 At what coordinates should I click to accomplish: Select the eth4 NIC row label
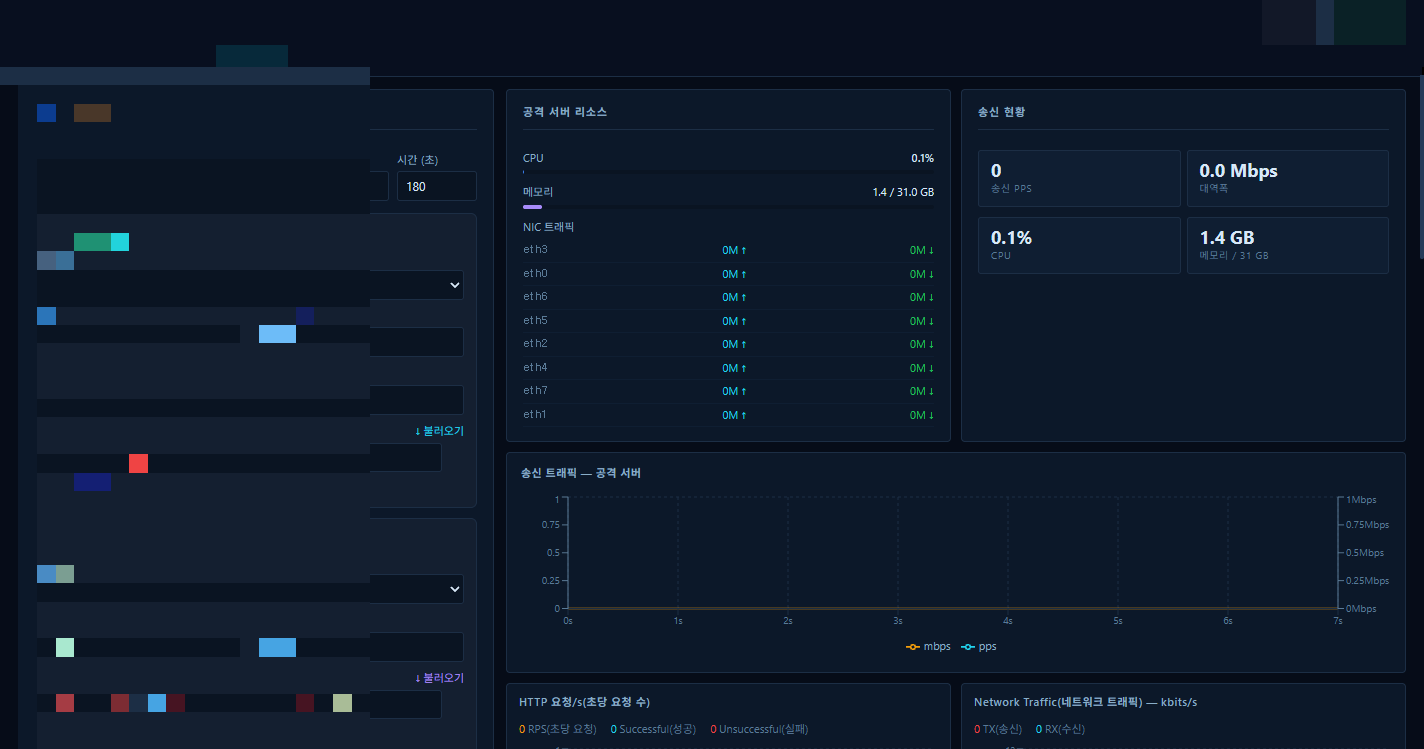pyautogui.click(x=535, y=368)
